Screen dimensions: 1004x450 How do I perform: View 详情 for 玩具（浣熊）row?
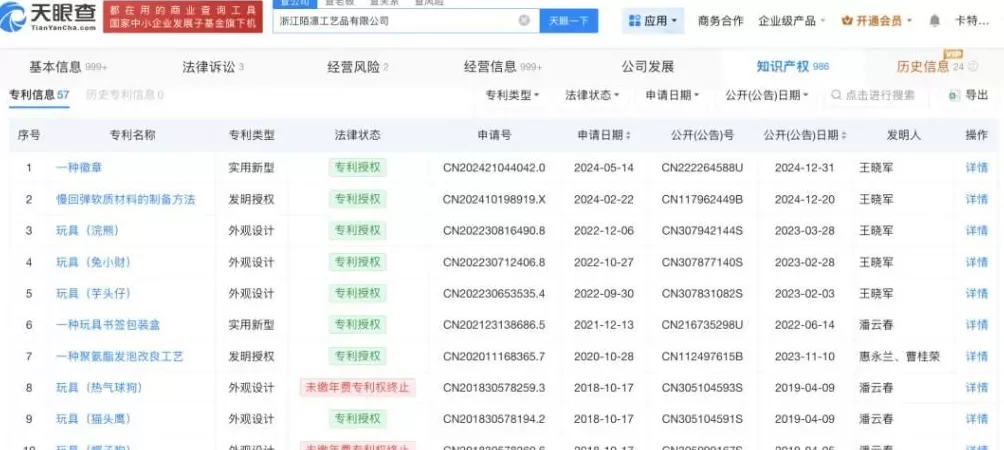tap(976, 230)
